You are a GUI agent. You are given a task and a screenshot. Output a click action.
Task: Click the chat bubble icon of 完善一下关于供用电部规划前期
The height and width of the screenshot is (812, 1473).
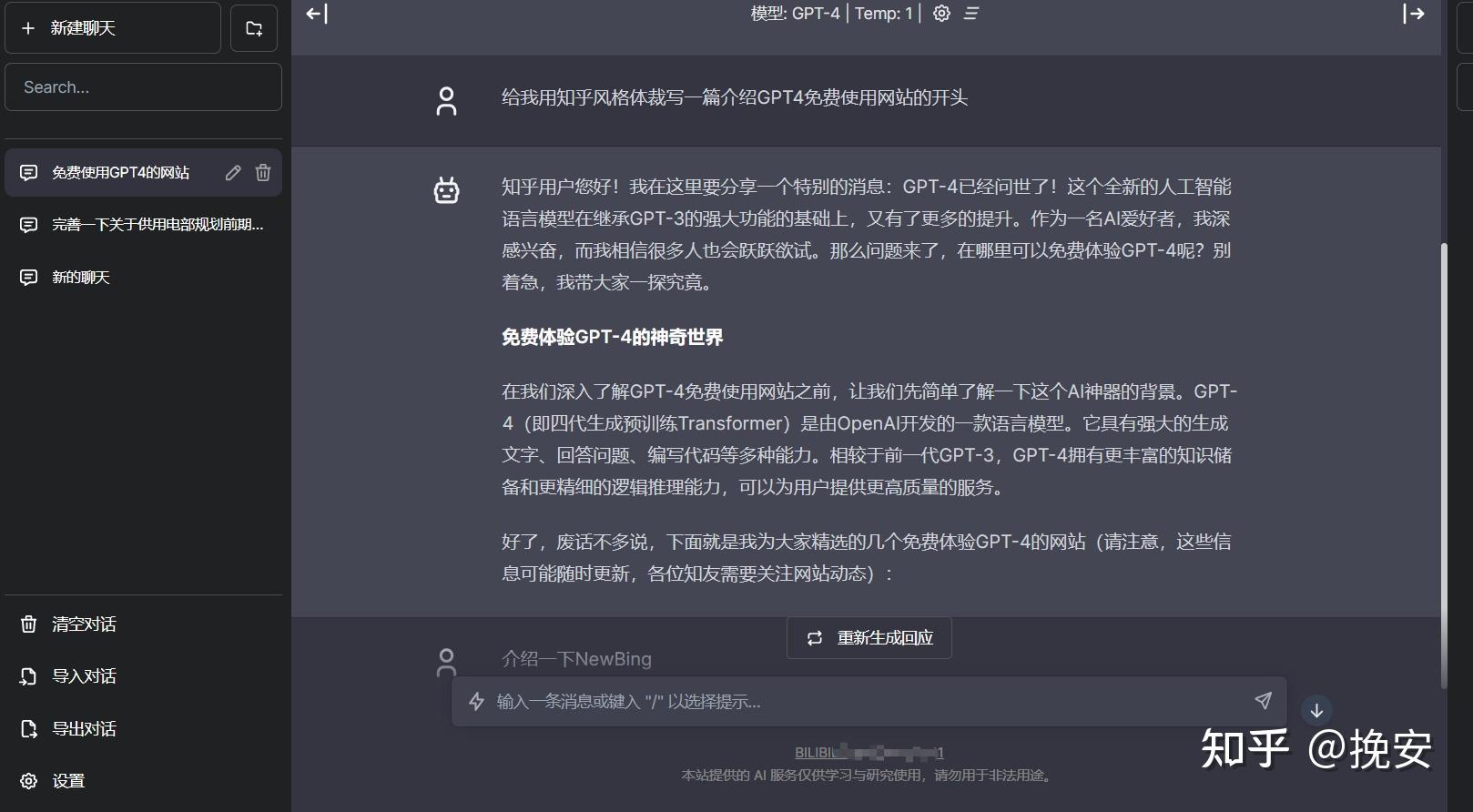pyautogui.click(x=29, y=225)
